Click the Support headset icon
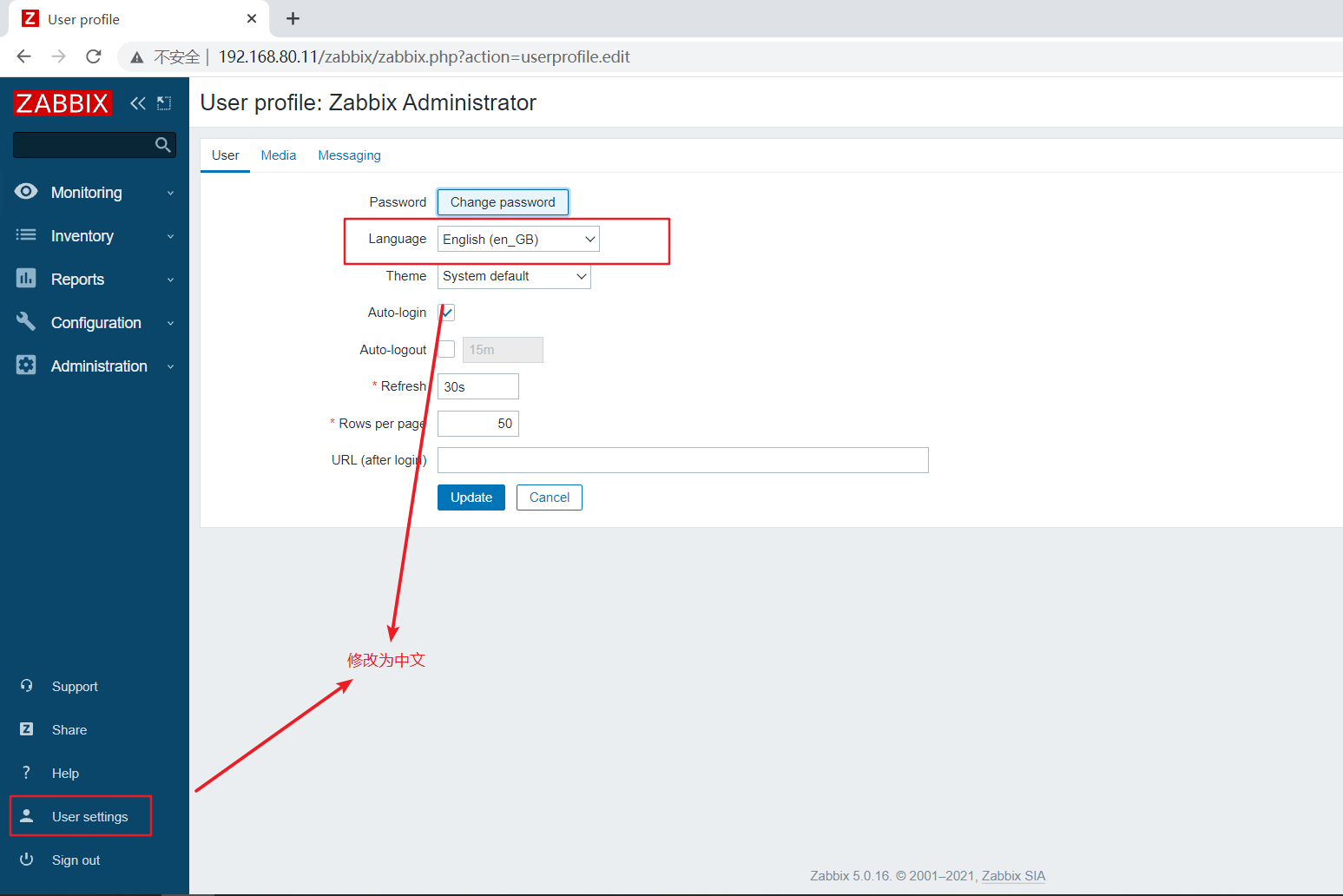This screenshot has height=896, width=1343. (27, 686)
